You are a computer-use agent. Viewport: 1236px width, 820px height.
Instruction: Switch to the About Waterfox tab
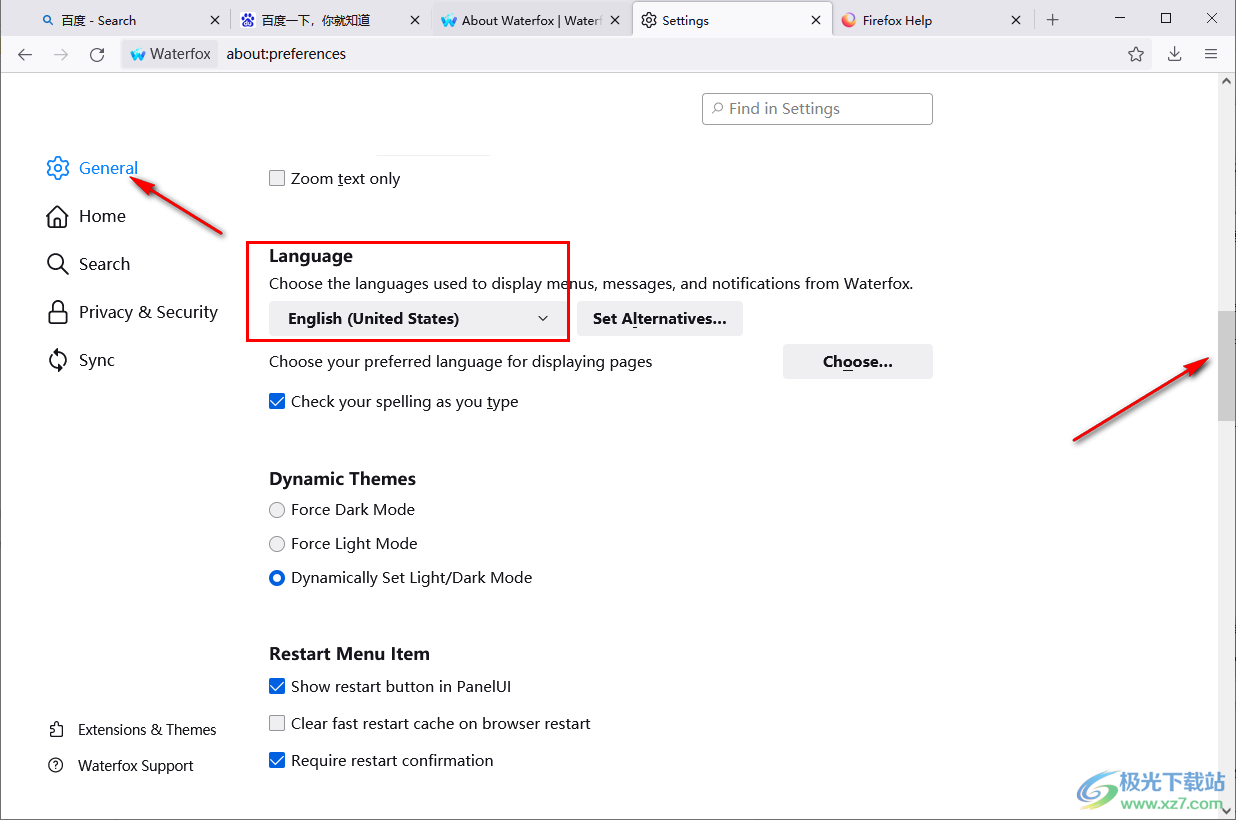click(x=531, y=20)
